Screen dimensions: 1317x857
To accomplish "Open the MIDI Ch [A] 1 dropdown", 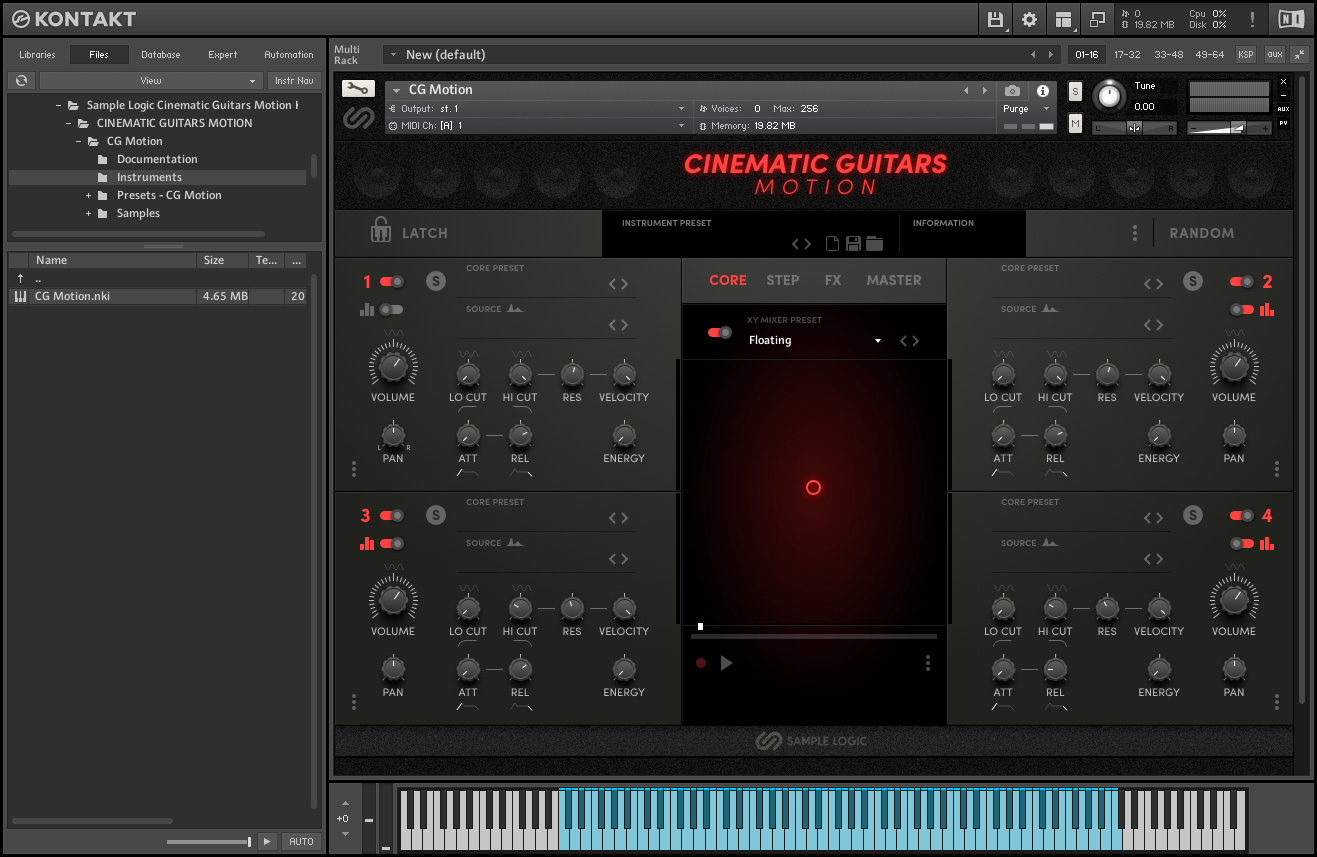I will tap(537, 126).
